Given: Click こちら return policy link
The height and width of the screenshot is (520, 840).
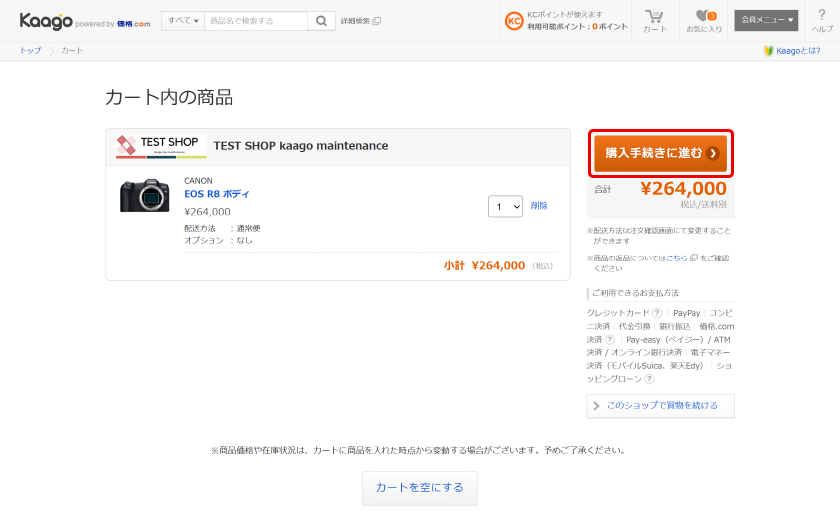Looking at the screenshot, I should tap(677, 258).
